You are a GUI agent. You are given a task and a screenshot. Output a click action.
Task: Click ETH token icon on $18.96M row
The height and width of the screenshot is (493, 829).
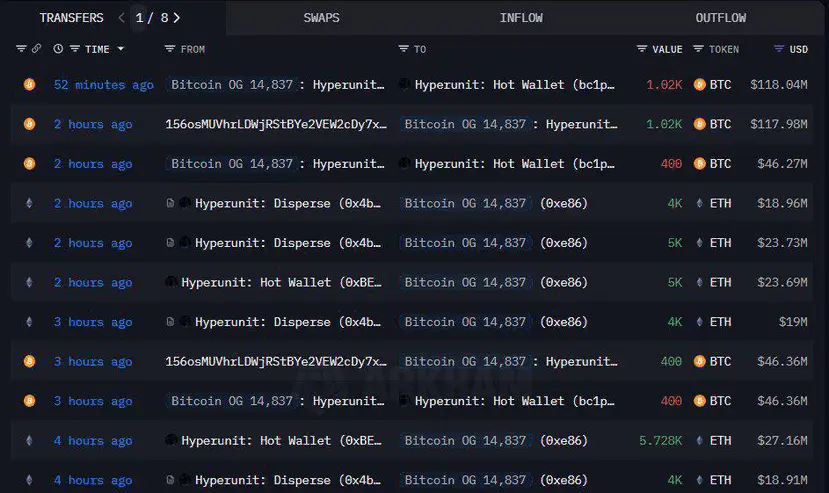(699, 203)
